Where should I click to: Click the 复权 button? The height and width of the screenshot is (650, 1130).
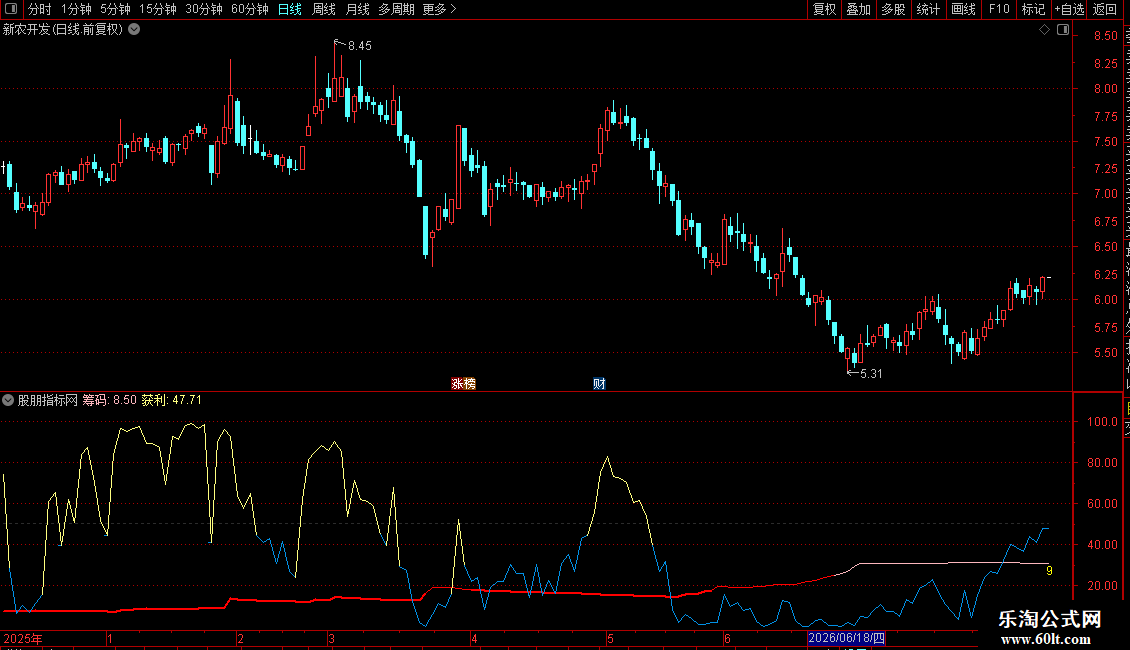824,9
